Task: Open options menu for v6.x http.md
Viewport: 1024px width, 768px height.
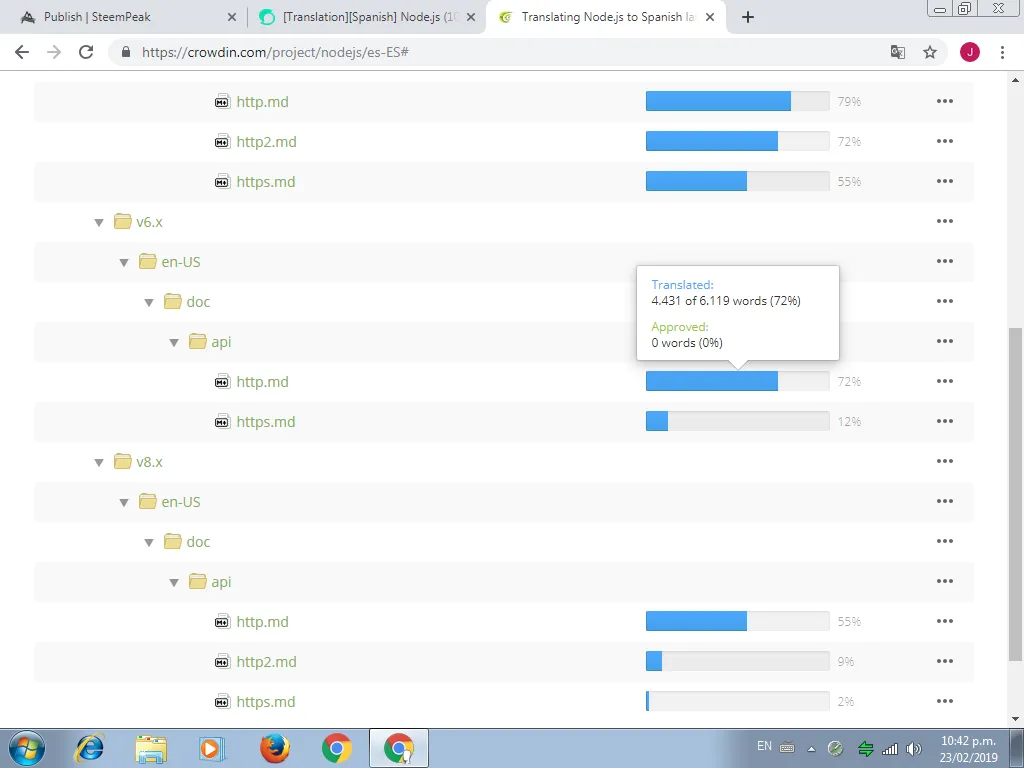Action: (x=945, y=381)
